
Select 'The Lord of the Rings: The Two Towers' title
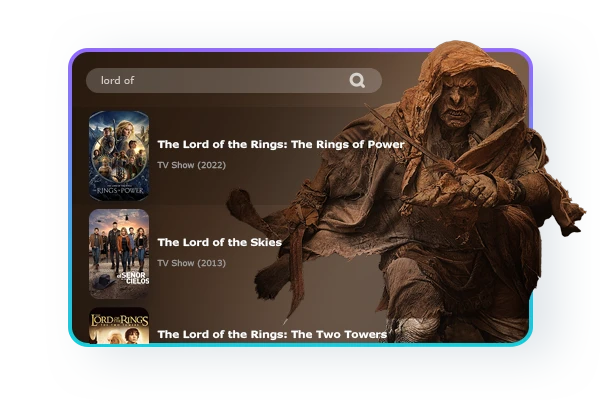(x=272, y=334)
